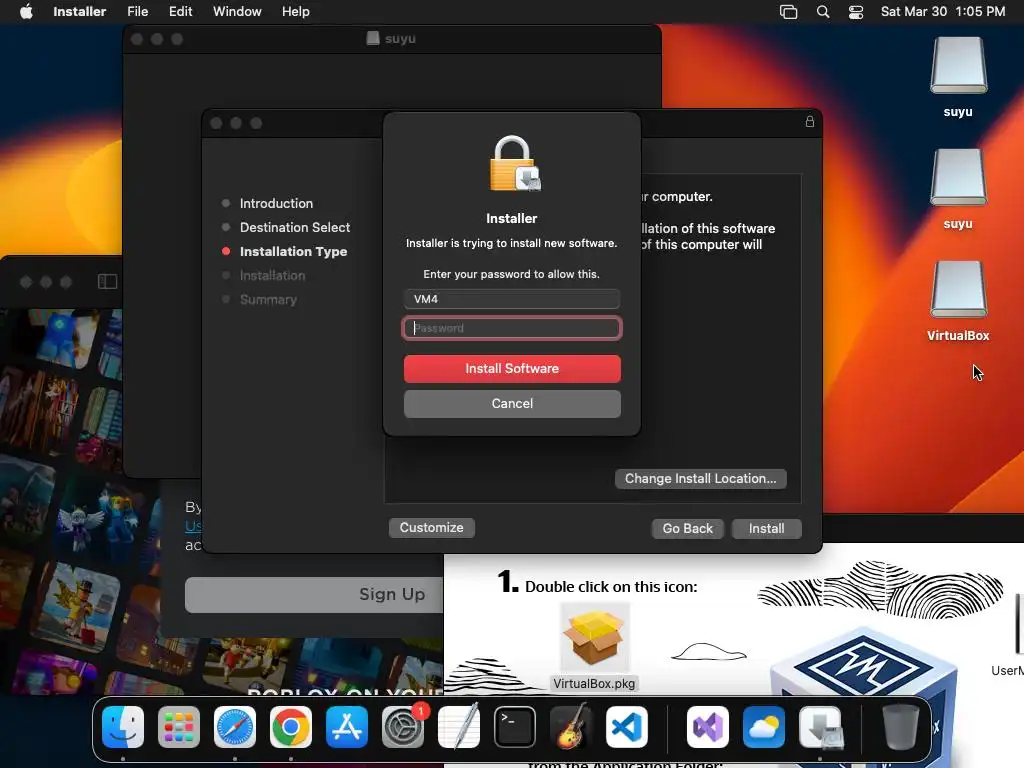
Task: Open Google Chrome from the Dock
Action: coord(291,727)
